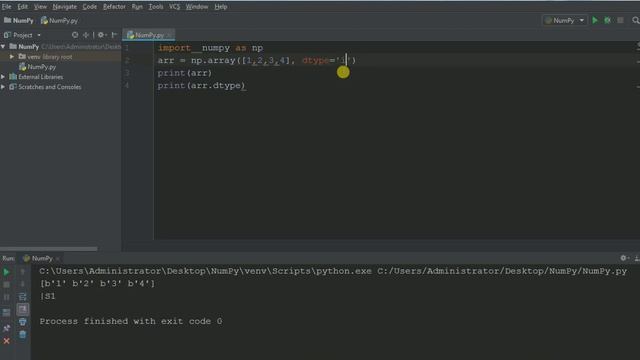Click the import numpy line in editor
The height and width of the screenshot is (360, 640).
pyautogui.click(x=210, y=48)
